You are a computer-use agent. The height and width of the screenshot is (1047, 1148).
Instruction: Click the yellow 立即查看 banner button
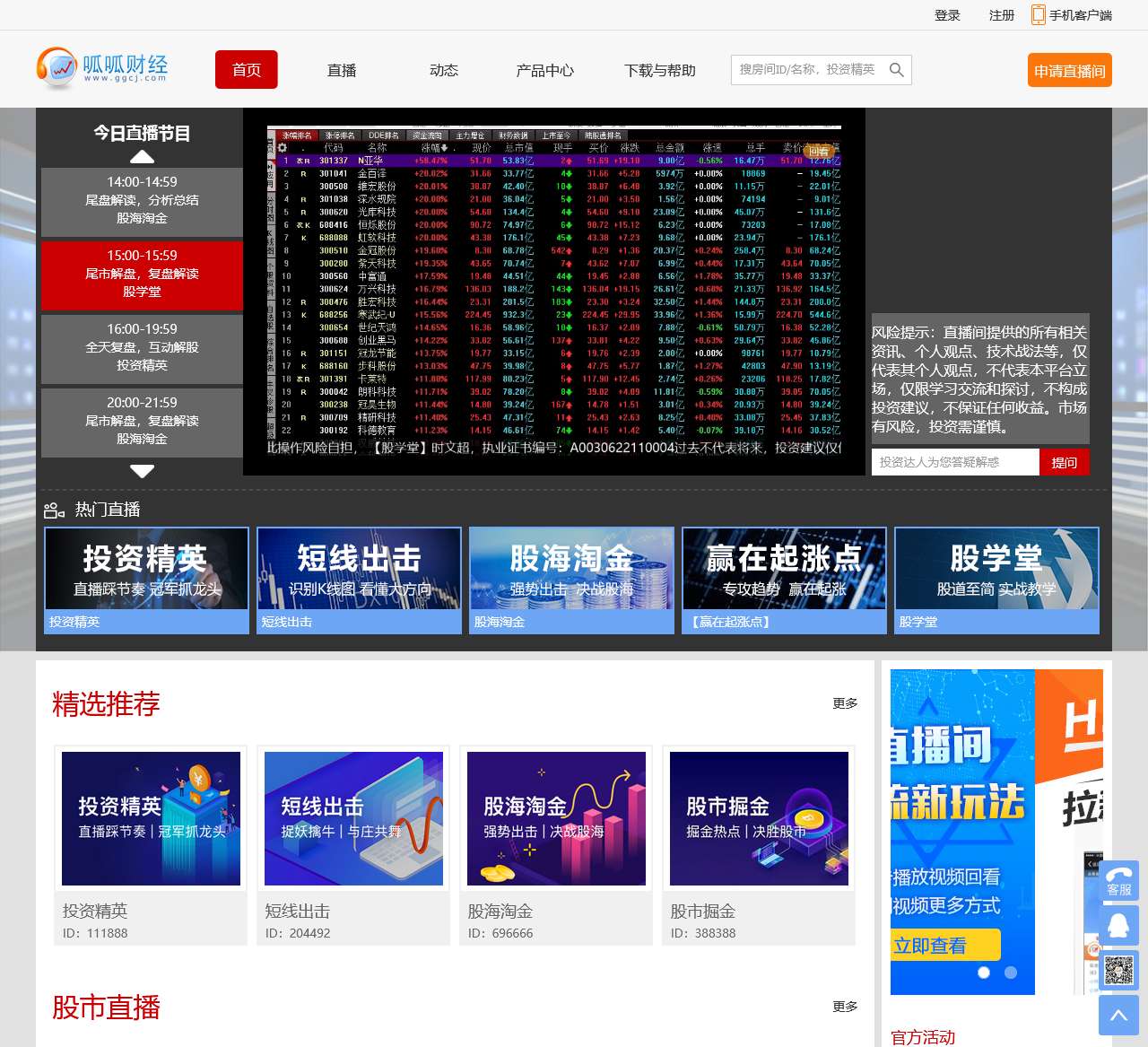(x=945, y=945)
